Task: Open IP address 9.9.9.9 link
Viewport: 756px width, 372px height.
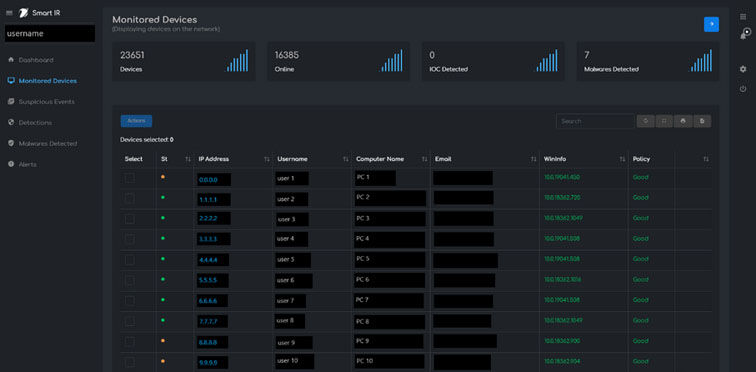Action: pos(208,362)
